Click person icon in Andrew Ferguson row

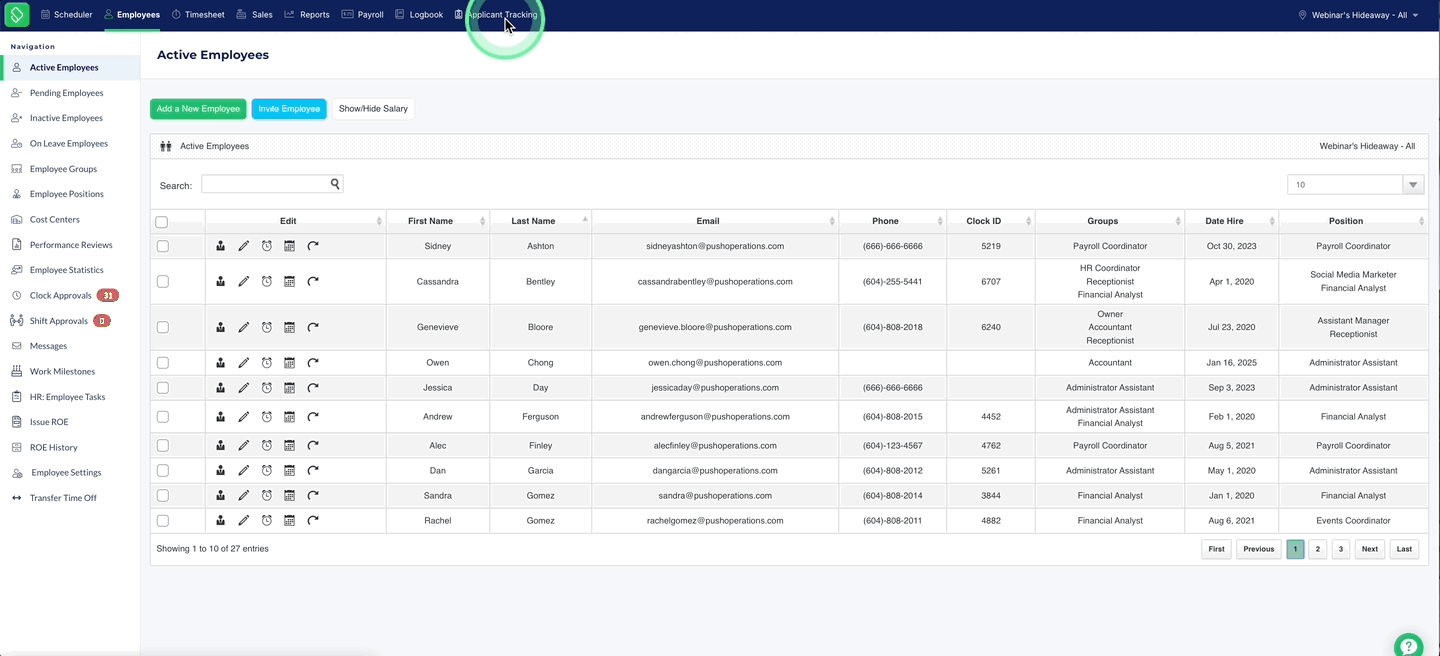pyautogui.click(x=221, y=417)
